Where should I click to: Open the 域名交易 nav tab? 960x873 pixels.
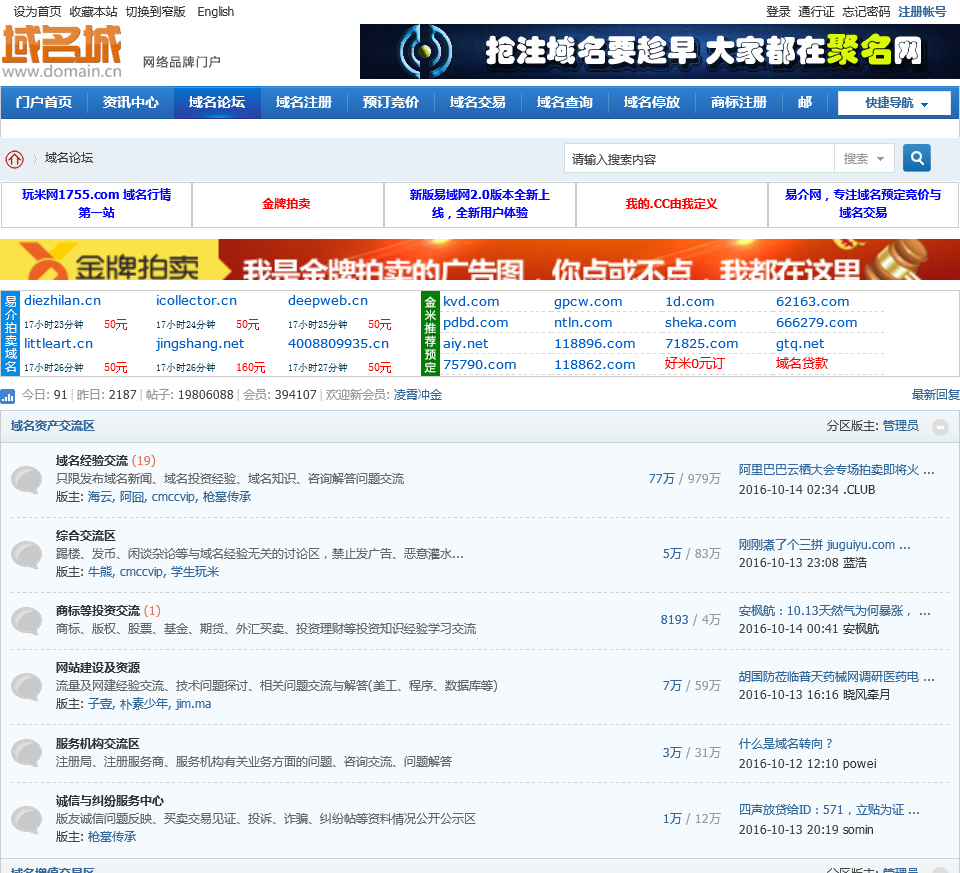point(478,102)
